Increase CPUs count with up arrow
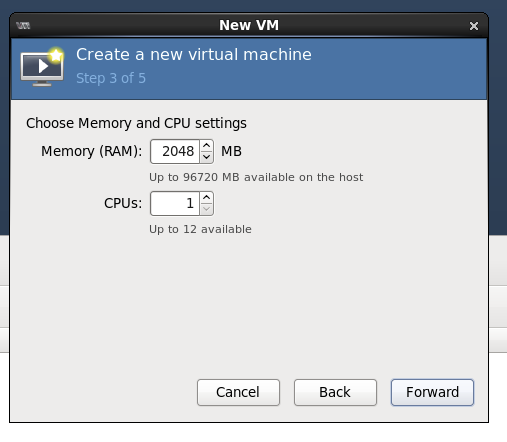507x442 pixels. [x=207, y=198]
